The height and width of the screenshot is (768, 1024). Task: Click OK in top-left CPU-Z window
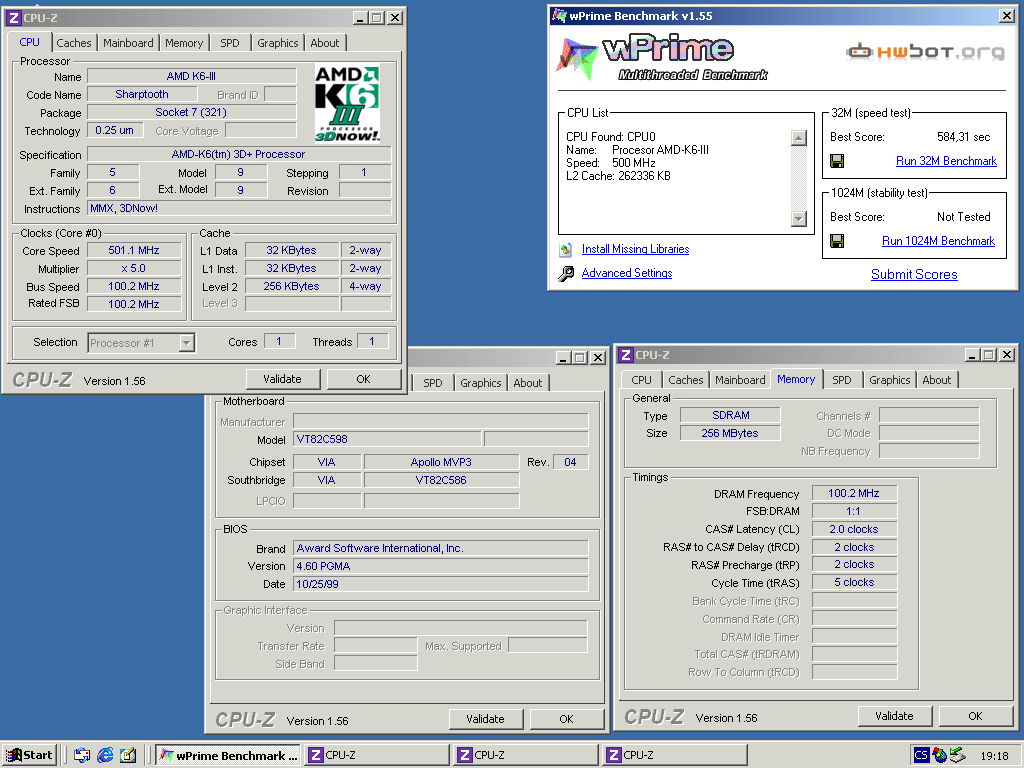363,379
